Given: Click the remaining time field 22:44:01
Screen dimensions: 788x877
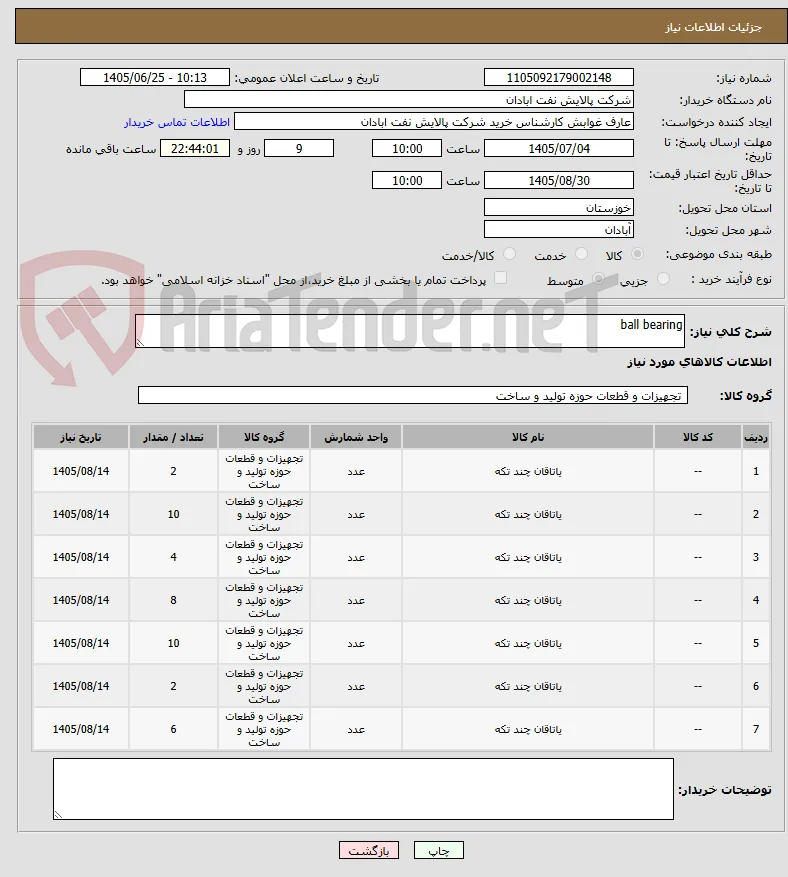Looking at the screenshot, I should [x=195, y=148].
